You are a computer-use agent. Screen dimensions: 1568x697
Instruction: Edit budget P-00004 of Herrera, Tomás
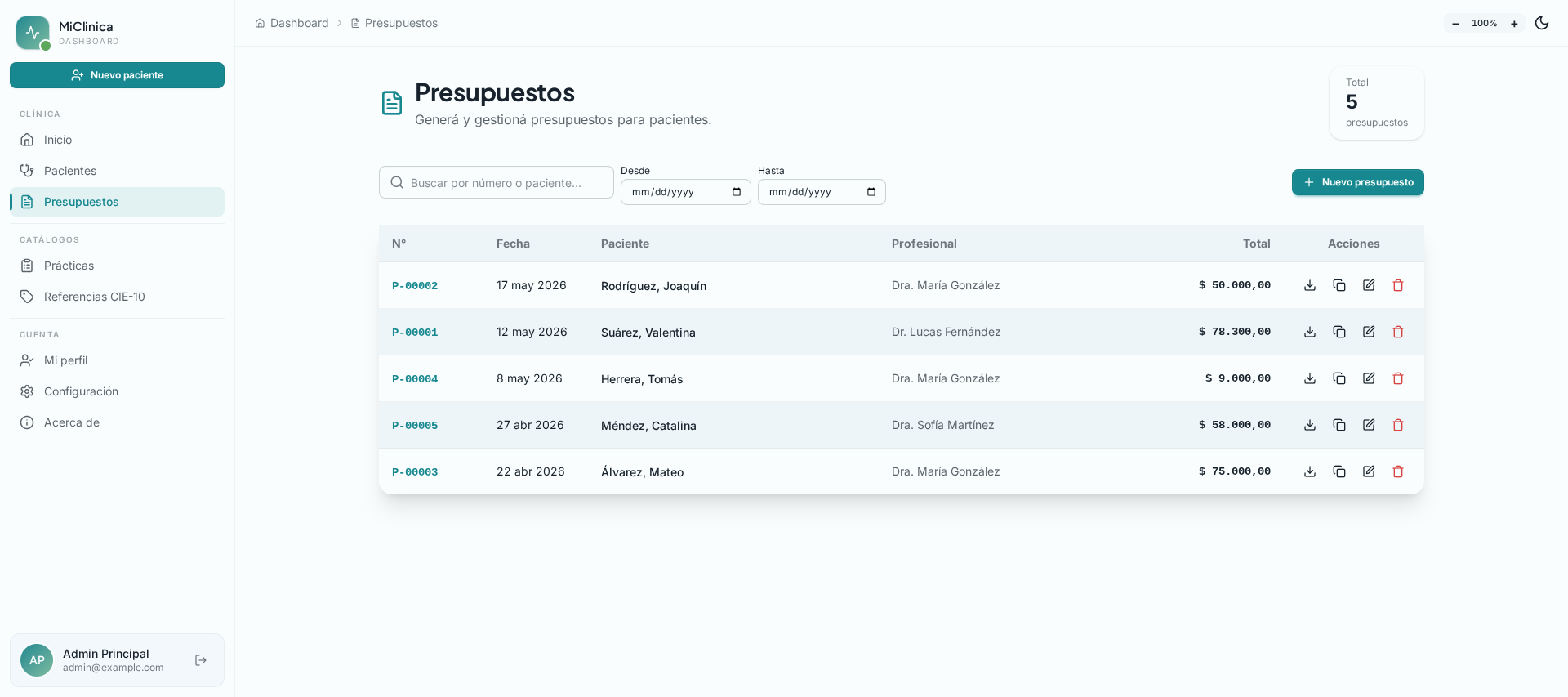coord(1369,378)
